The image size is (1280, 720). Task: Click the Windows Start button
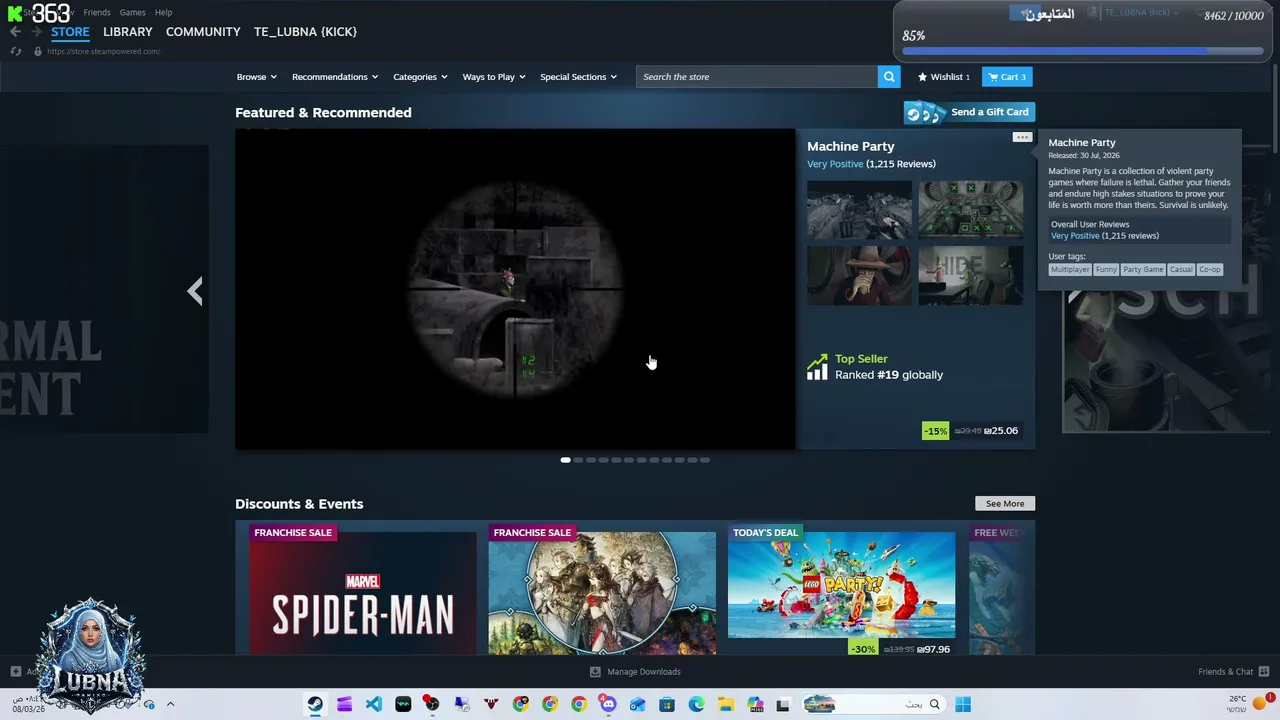pyautogui.click(x=963, y=704)
